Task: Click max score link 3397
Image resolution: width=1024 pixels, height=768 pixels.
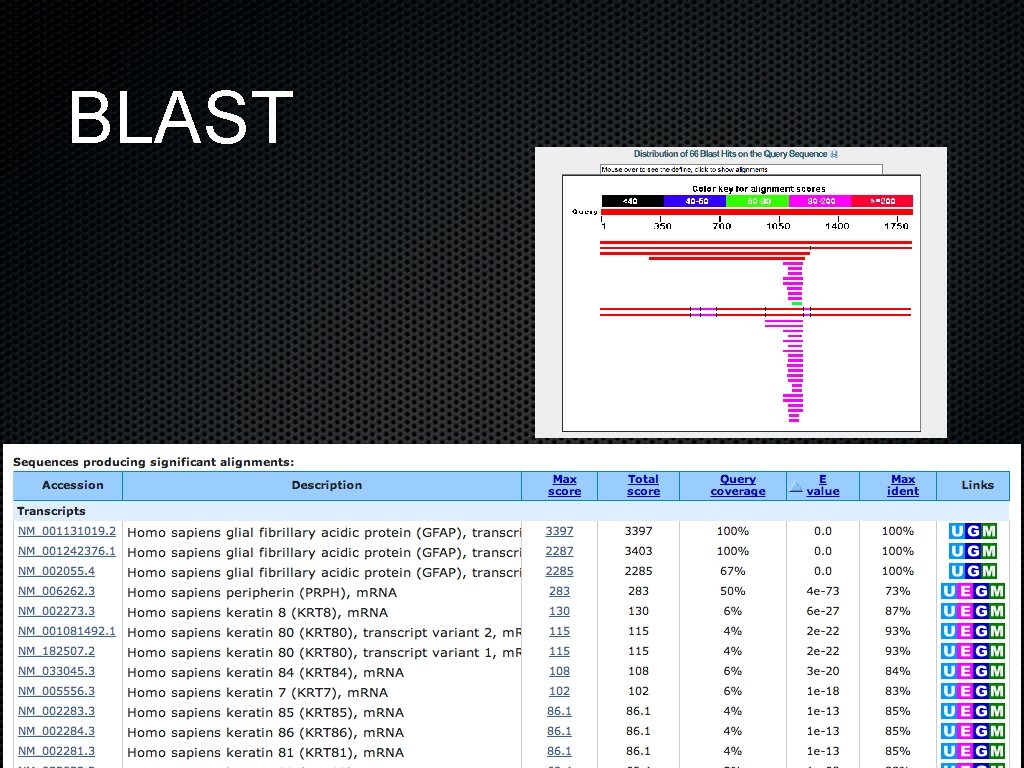Action: tap(560, 532)
